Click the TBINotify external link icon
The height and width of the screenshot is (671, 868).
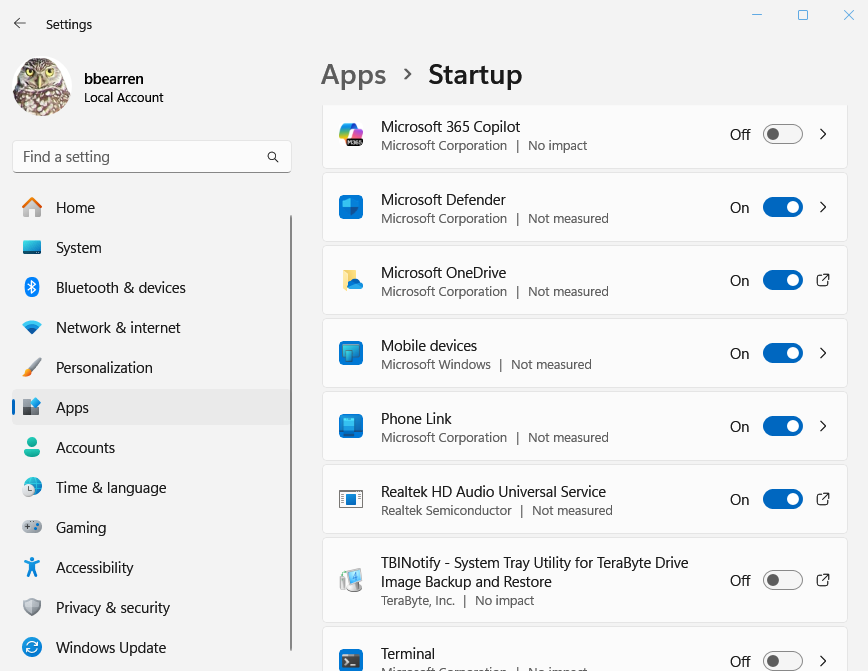(x=823, y=580)
